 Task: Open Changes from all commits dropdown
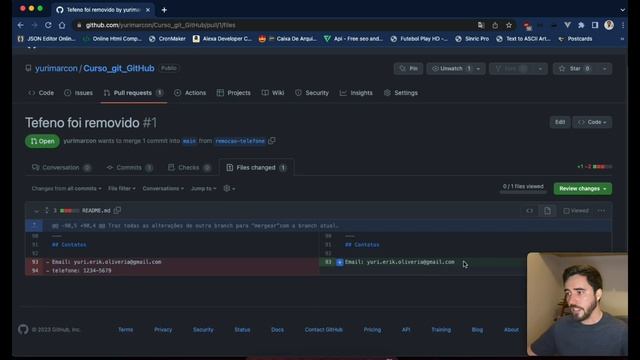click(x=67, y=189)
